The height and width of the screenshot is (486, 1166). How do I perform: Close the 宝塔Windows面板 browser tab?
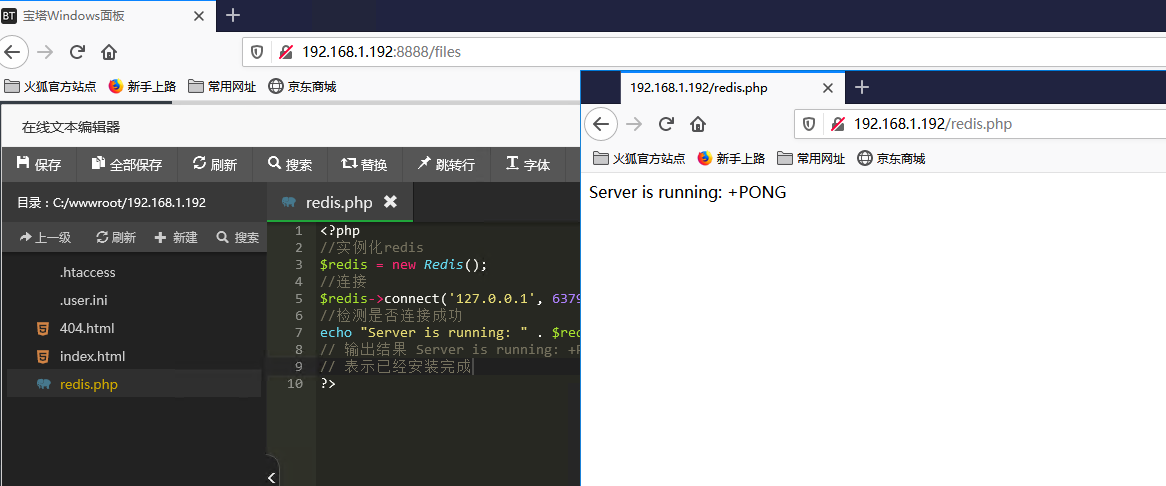199,16
